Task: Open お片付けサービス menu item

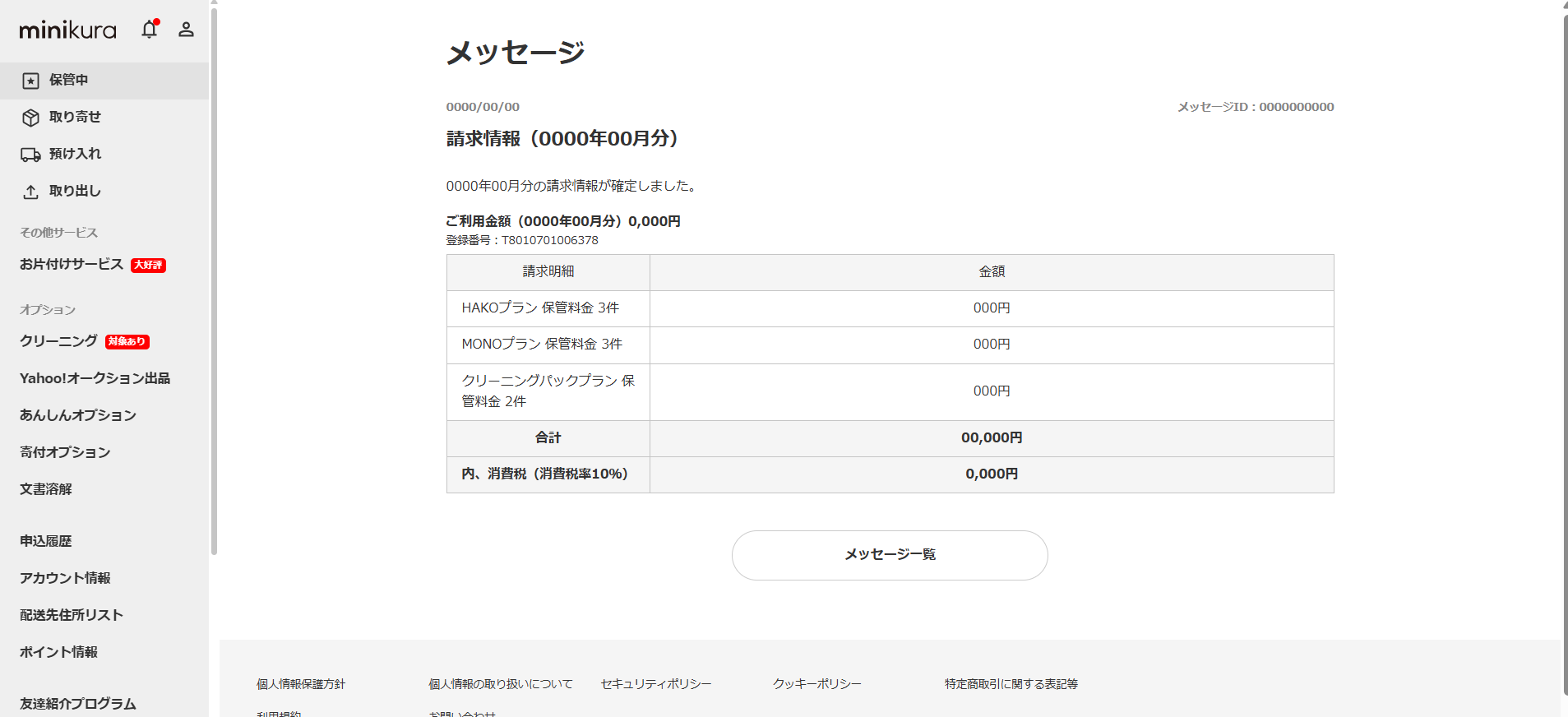Action: [72, 264]
